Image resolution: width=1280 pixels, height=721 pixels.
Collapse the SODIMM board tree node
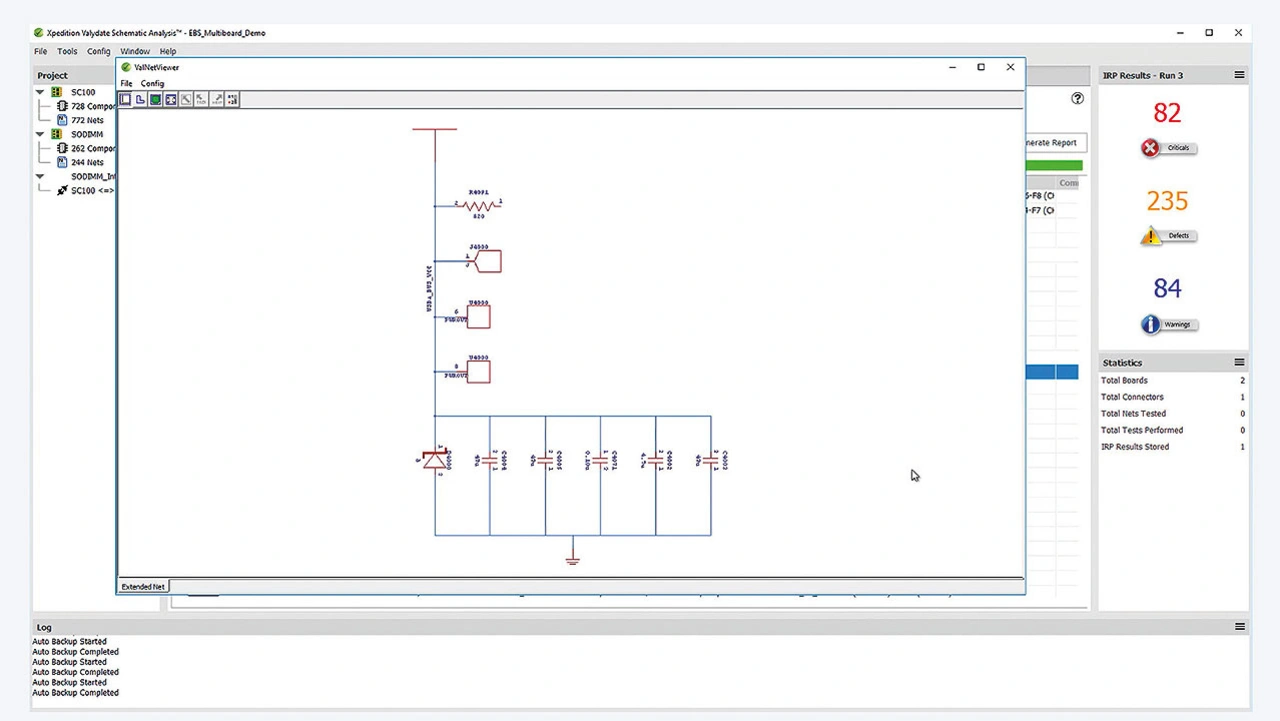(41, 134)
